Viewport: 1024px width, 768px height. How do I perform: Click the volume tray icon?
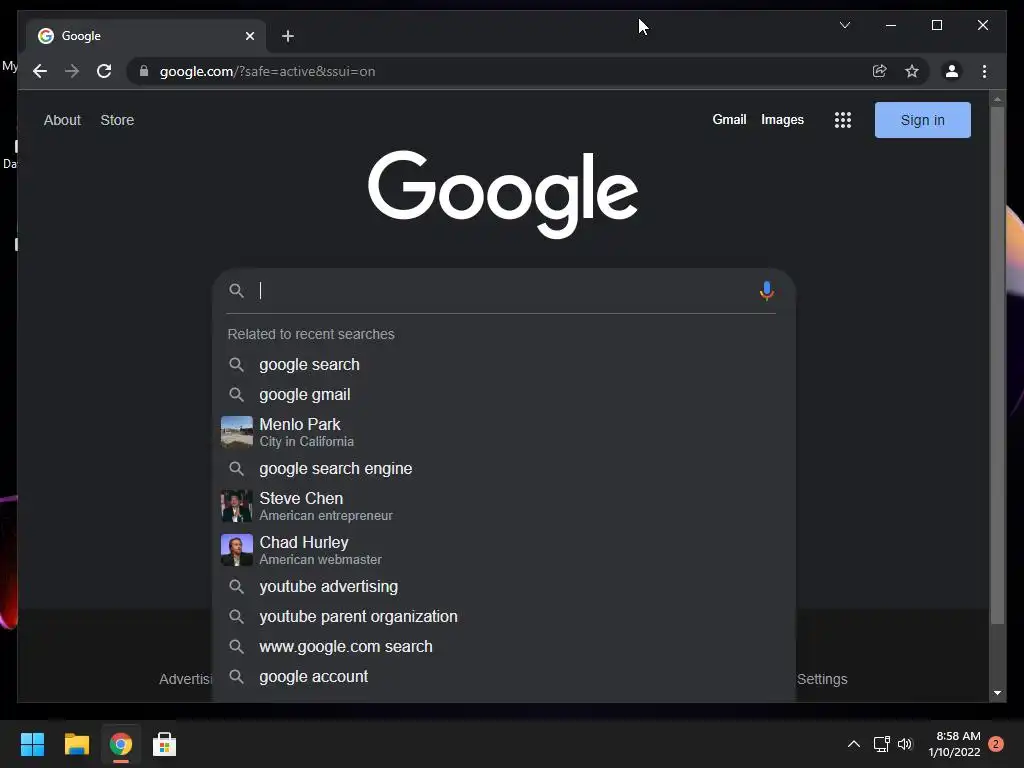click(905, 744)
